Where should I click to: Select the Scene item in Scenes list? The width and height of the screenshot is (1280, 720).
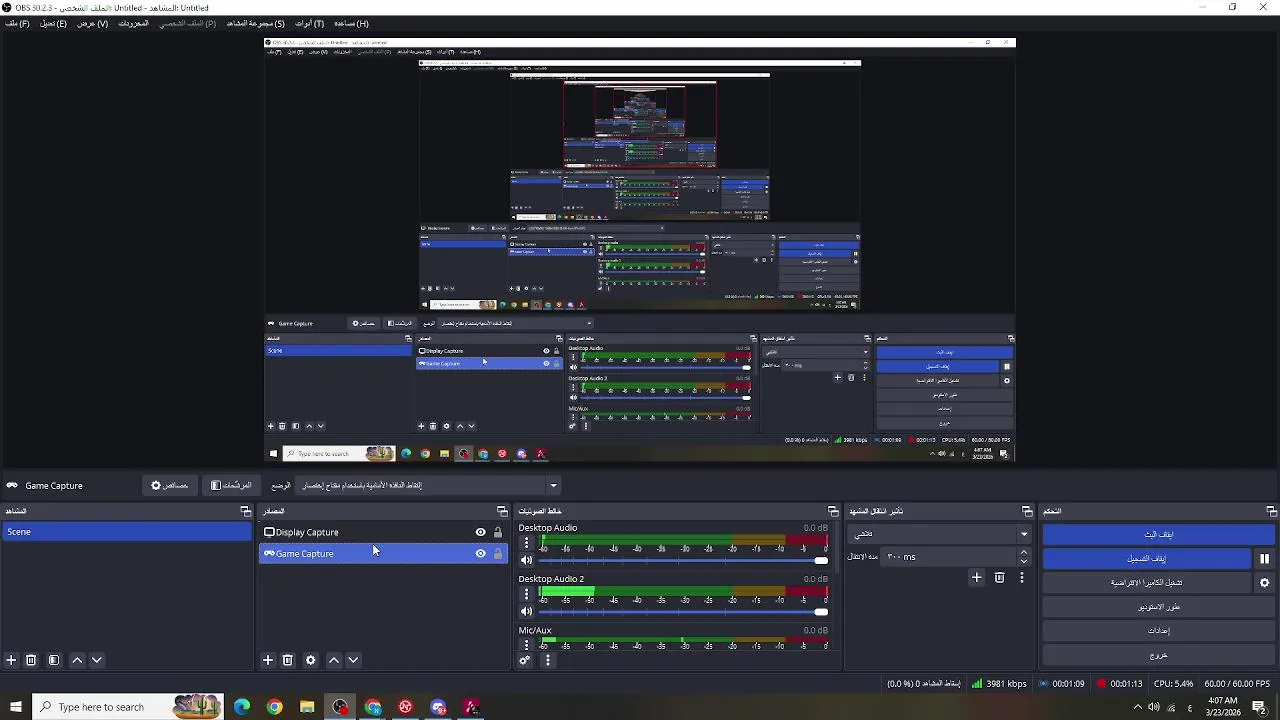point(126,532)
